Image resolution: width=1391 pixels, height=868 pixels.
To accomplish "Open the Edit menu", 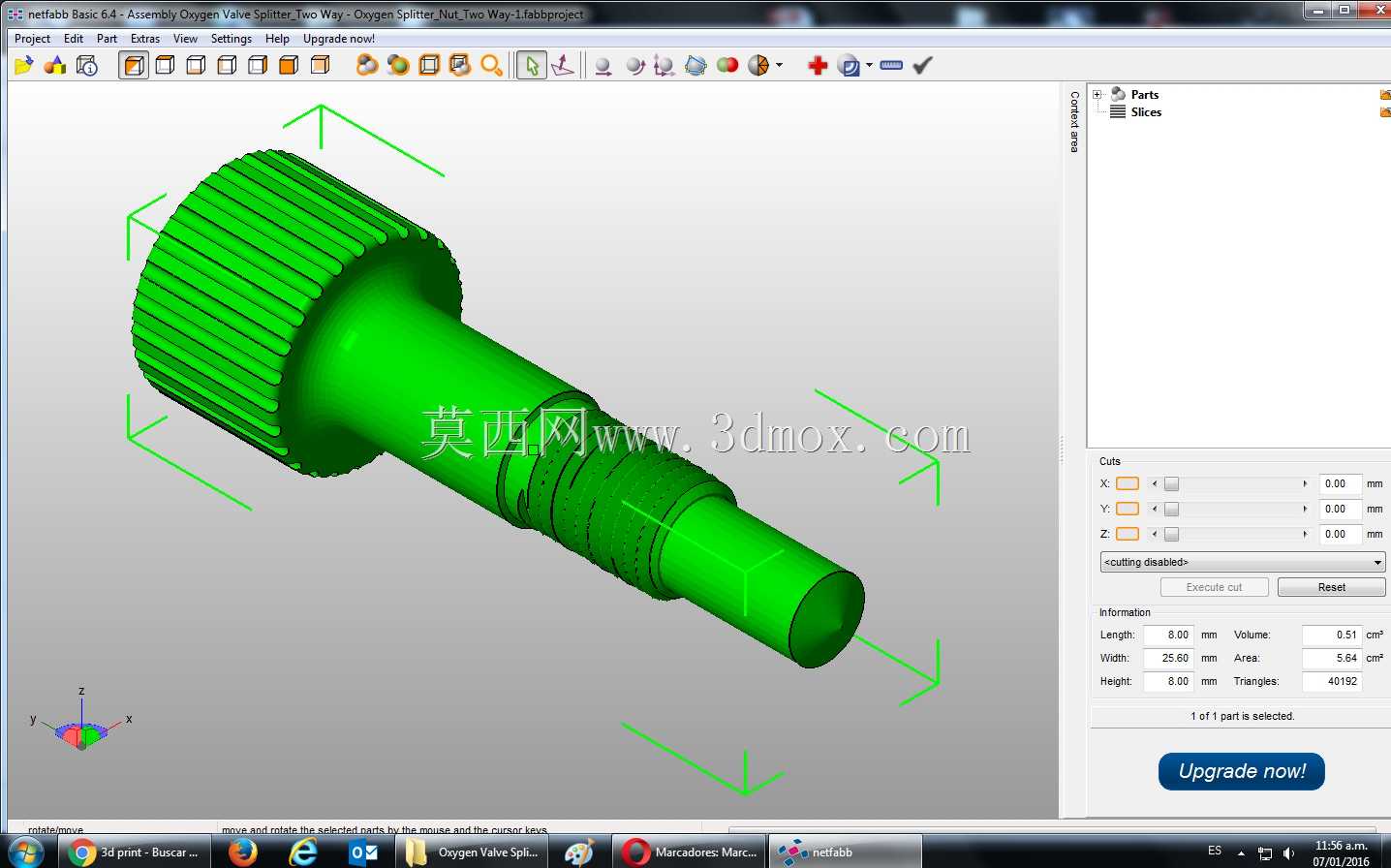I will (x=74, y=39).
